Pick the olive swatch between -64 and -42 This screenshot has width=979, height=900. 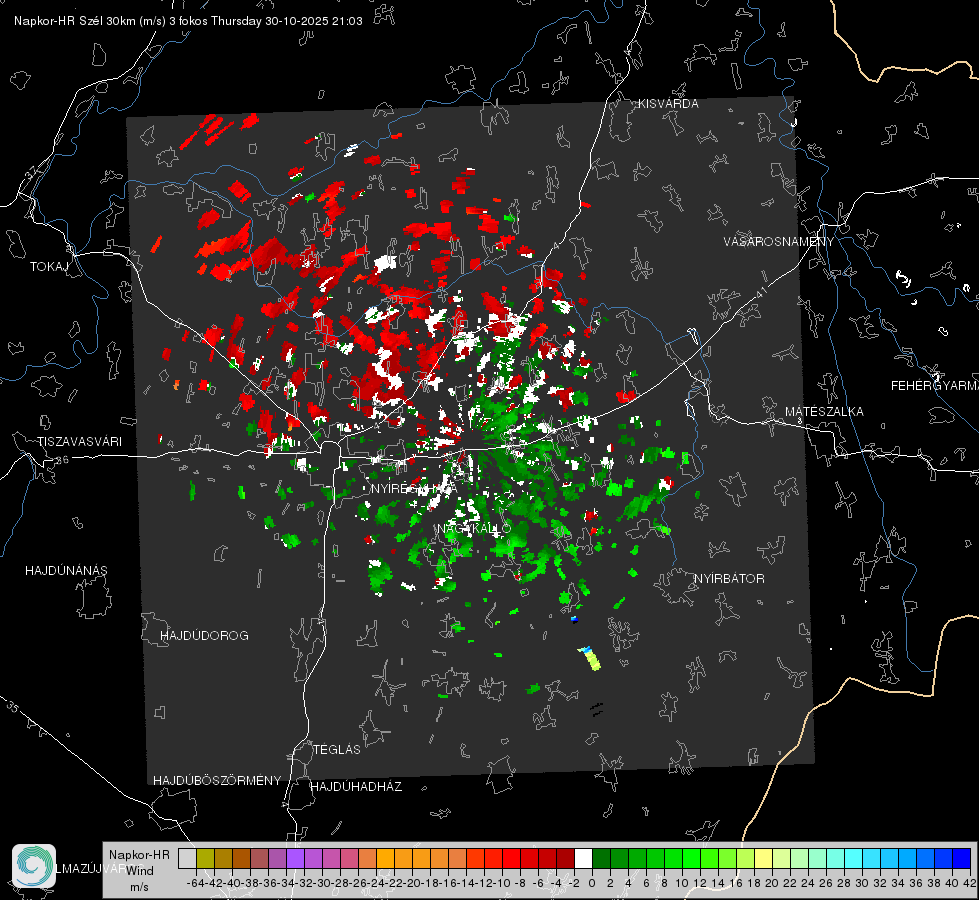click(205, 858)
